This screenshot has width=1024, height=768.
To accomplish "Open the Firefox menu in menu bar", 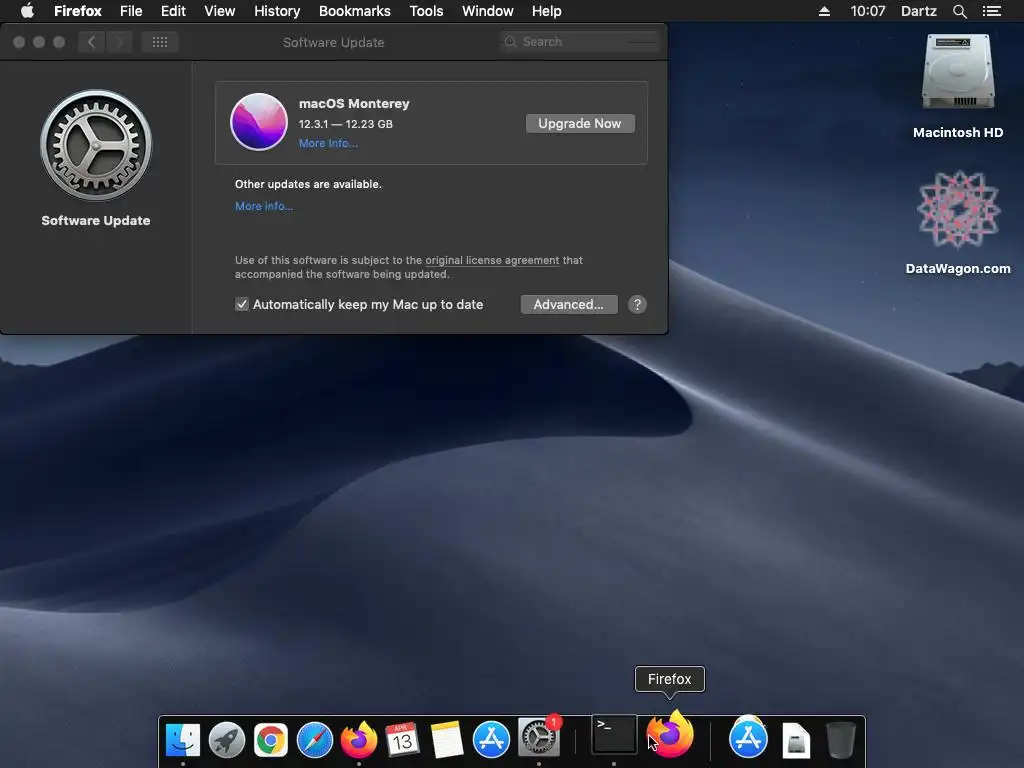I will (x=78, y=11).
